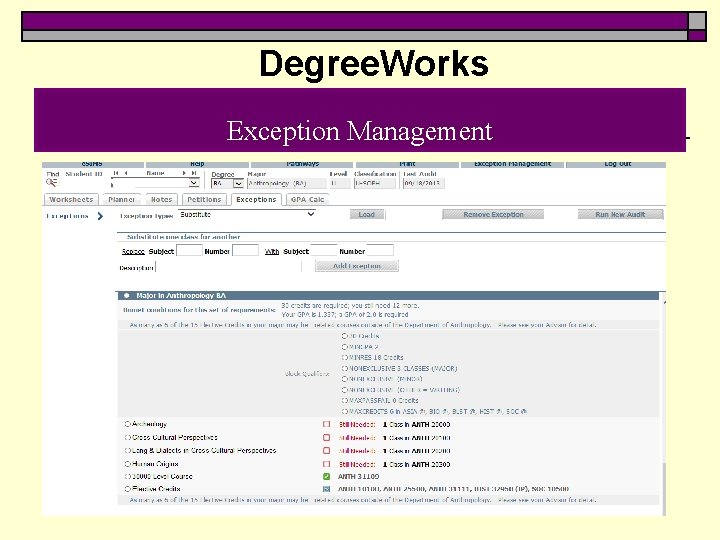Click the Find student search icon
Image resolution: width=720 pixels, height=540 pixels.
click(51, 182)
